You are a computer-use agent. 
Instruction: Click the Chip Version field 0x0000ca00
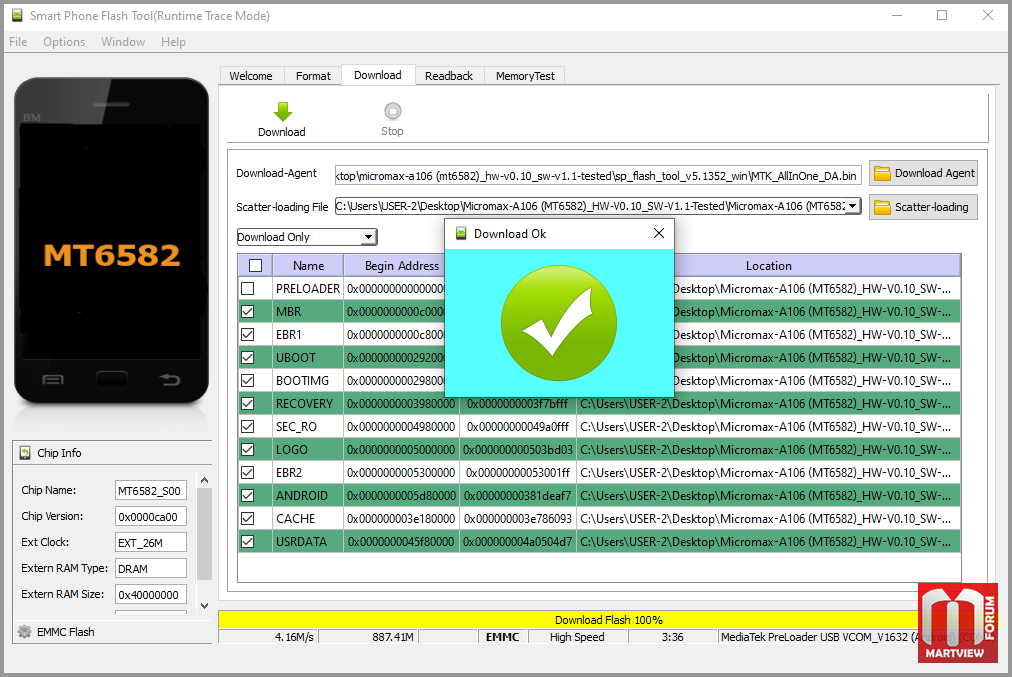coord(151,516)
